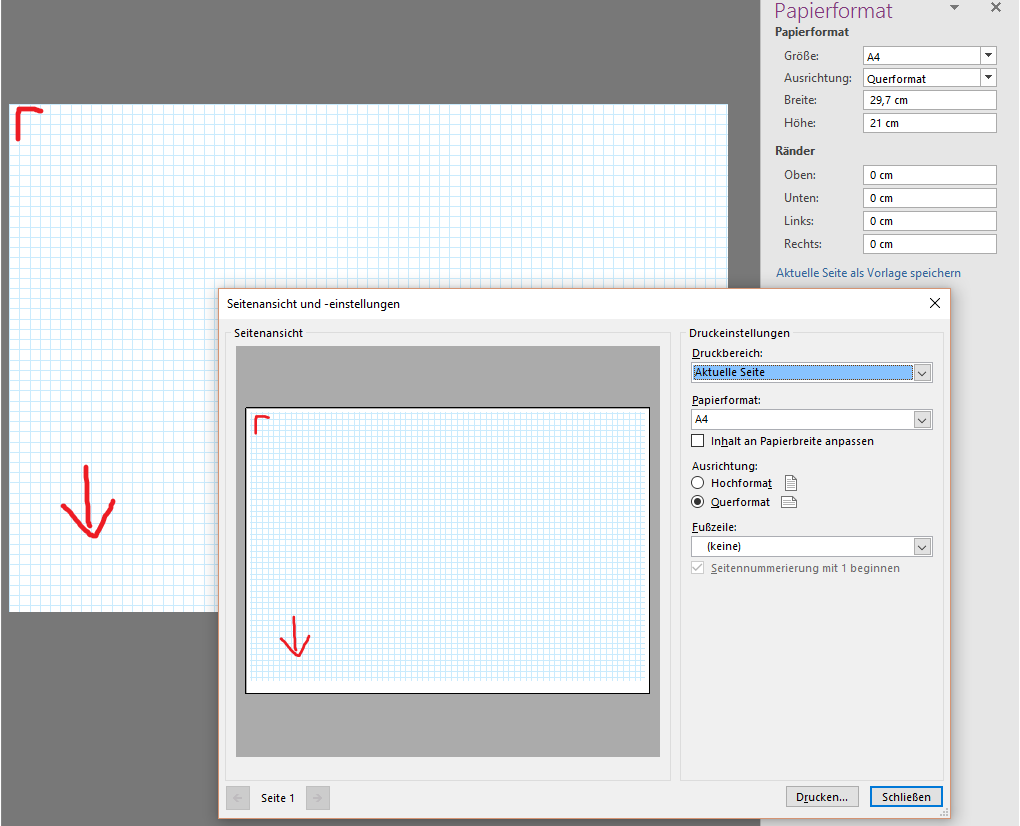Click the Unten margin field

[x=930, y=198]
